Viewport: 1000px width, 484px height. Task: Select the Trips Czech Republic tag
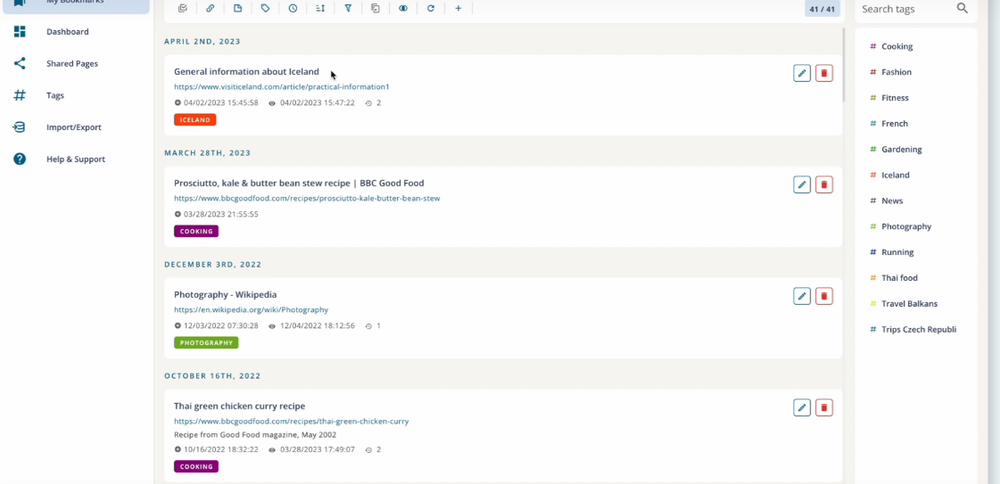(918, 330)
